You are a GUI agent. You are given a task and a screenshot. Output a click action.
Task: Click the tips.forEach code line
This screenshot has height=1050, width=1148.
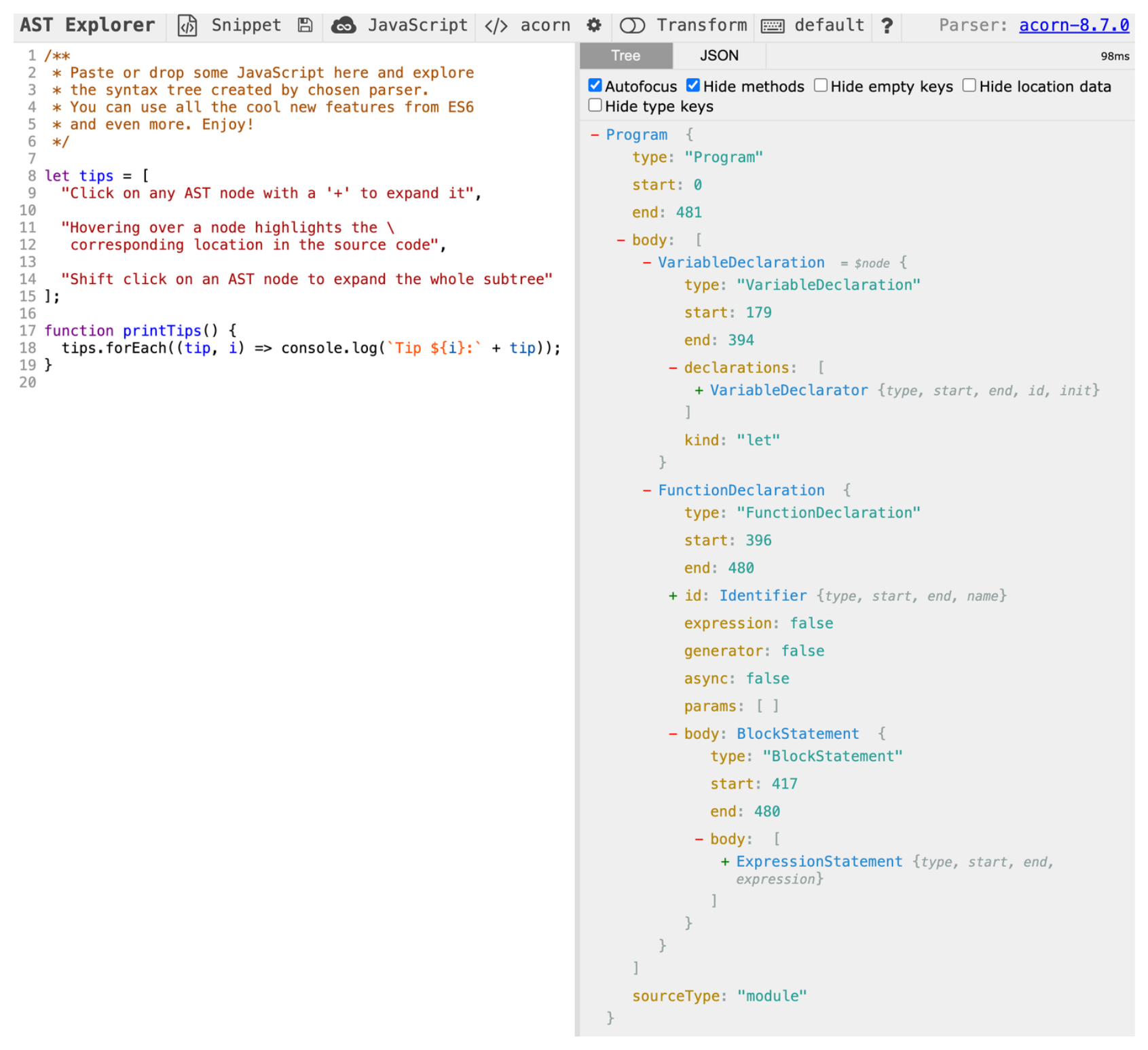(x=311, y=348)
